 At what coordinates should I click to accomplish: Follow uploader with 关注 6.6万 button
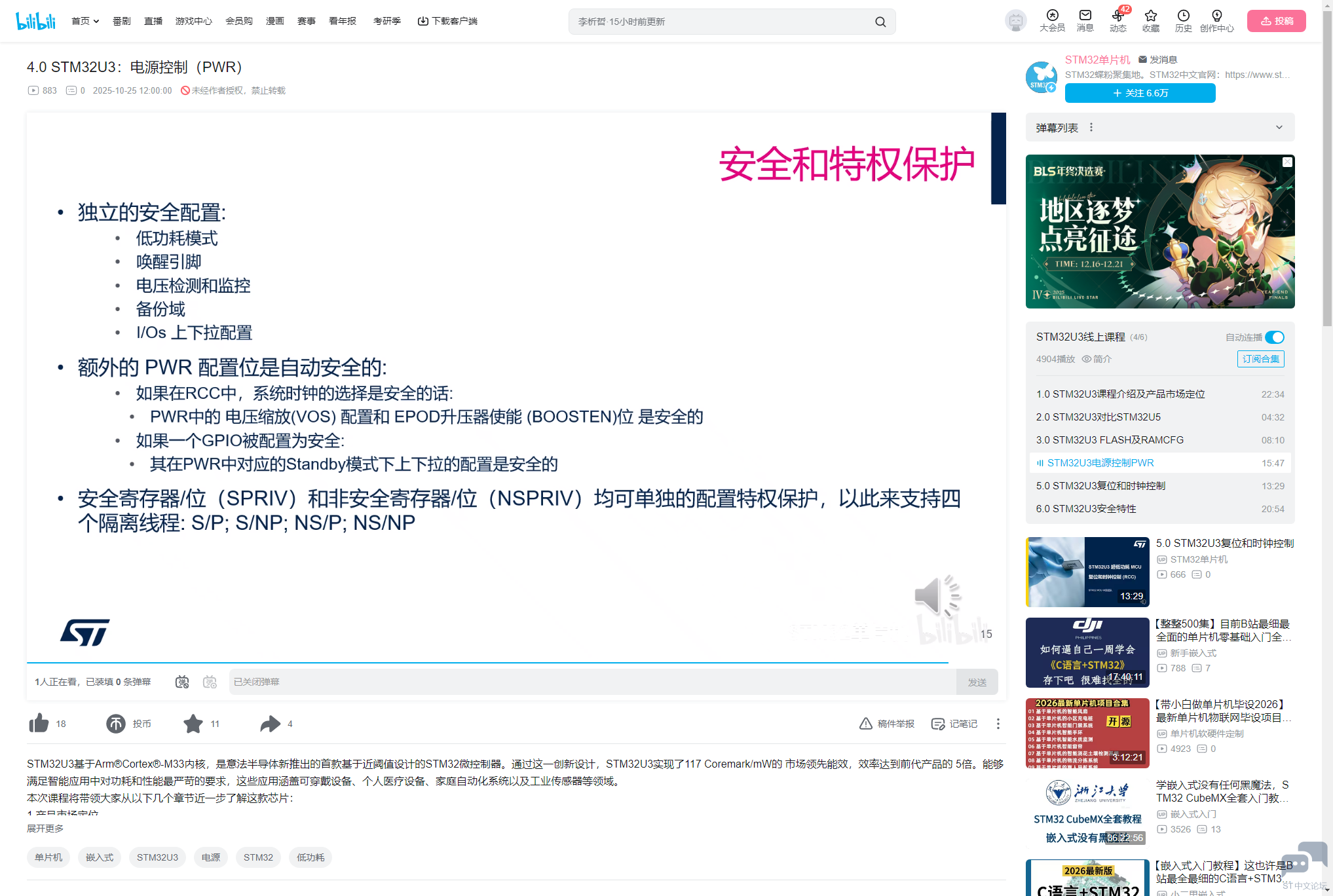tap(1140, 93)
